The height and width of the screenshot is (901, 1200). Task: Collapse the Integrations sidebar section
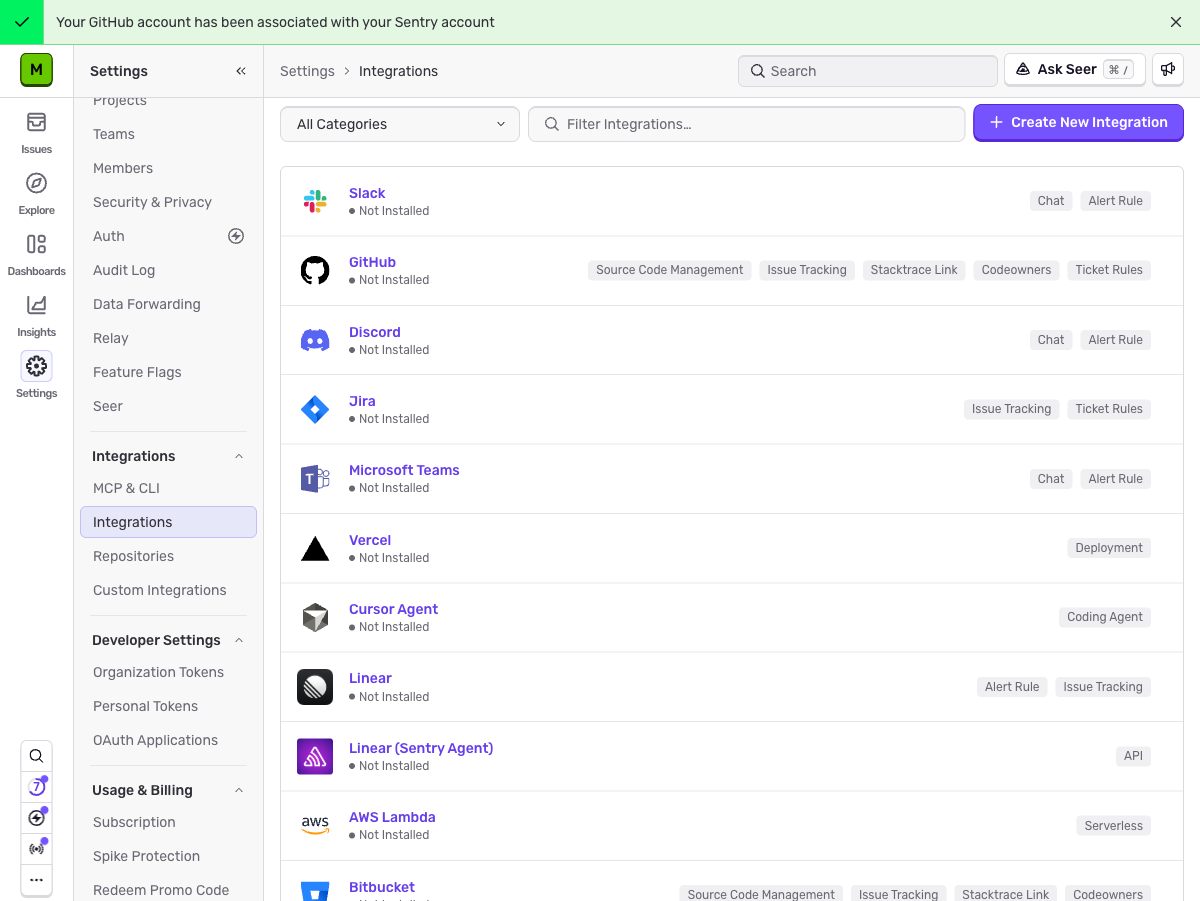[239, 456]
